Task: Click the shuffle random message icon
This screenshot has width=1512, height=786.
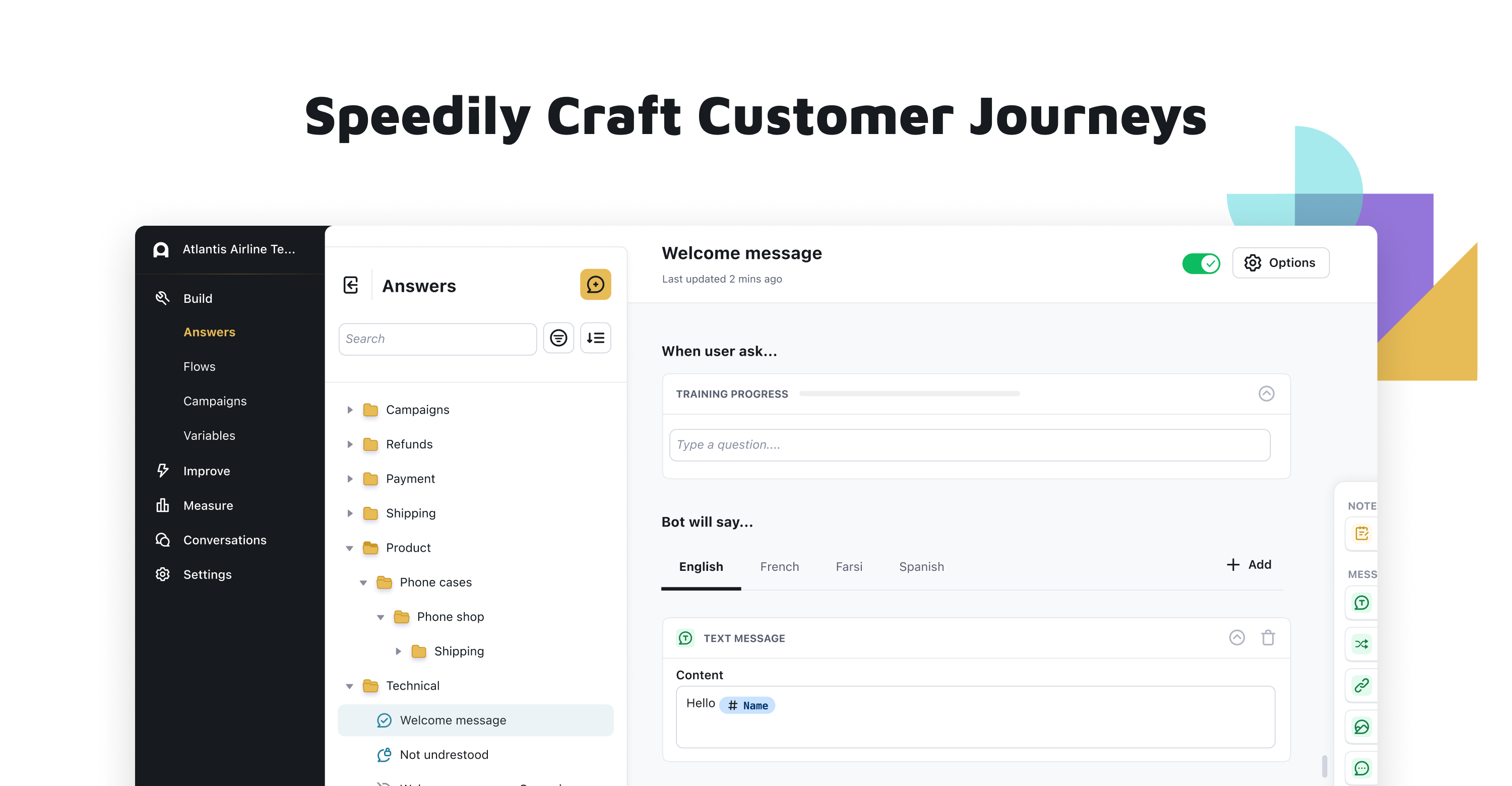Action: [1361, 644]
